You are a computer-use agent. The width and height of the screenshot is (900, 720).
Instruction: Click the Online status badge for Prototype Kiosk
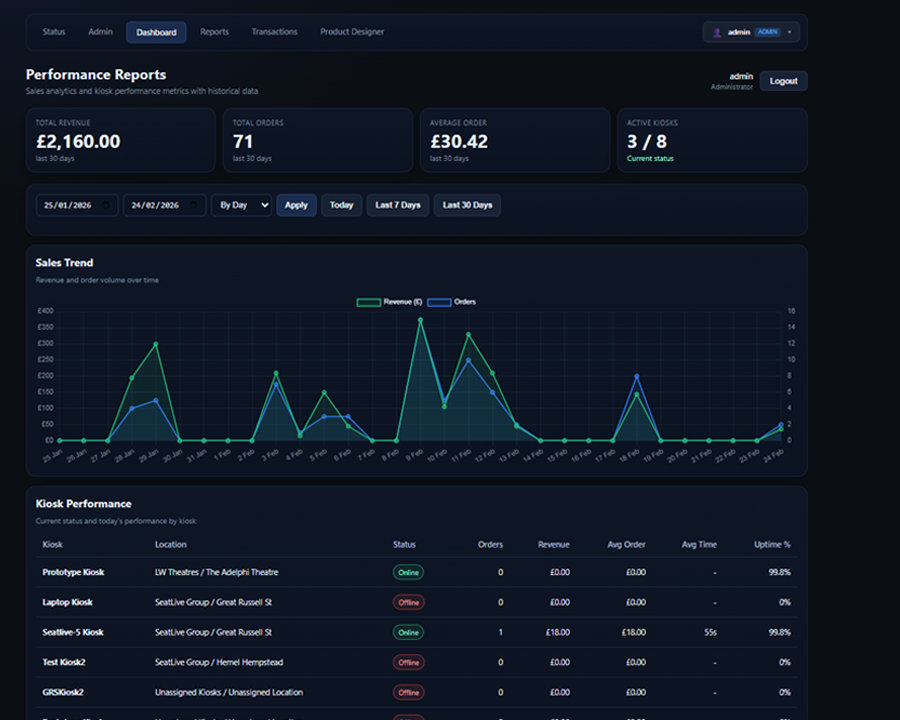click(408, 572)
